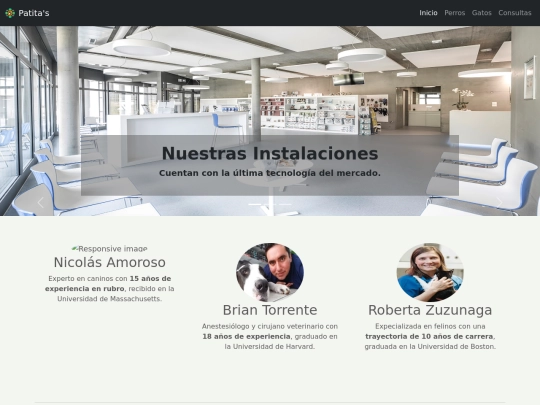
Task: Click the Patita's brand name
Action: (x=34, y=13)
